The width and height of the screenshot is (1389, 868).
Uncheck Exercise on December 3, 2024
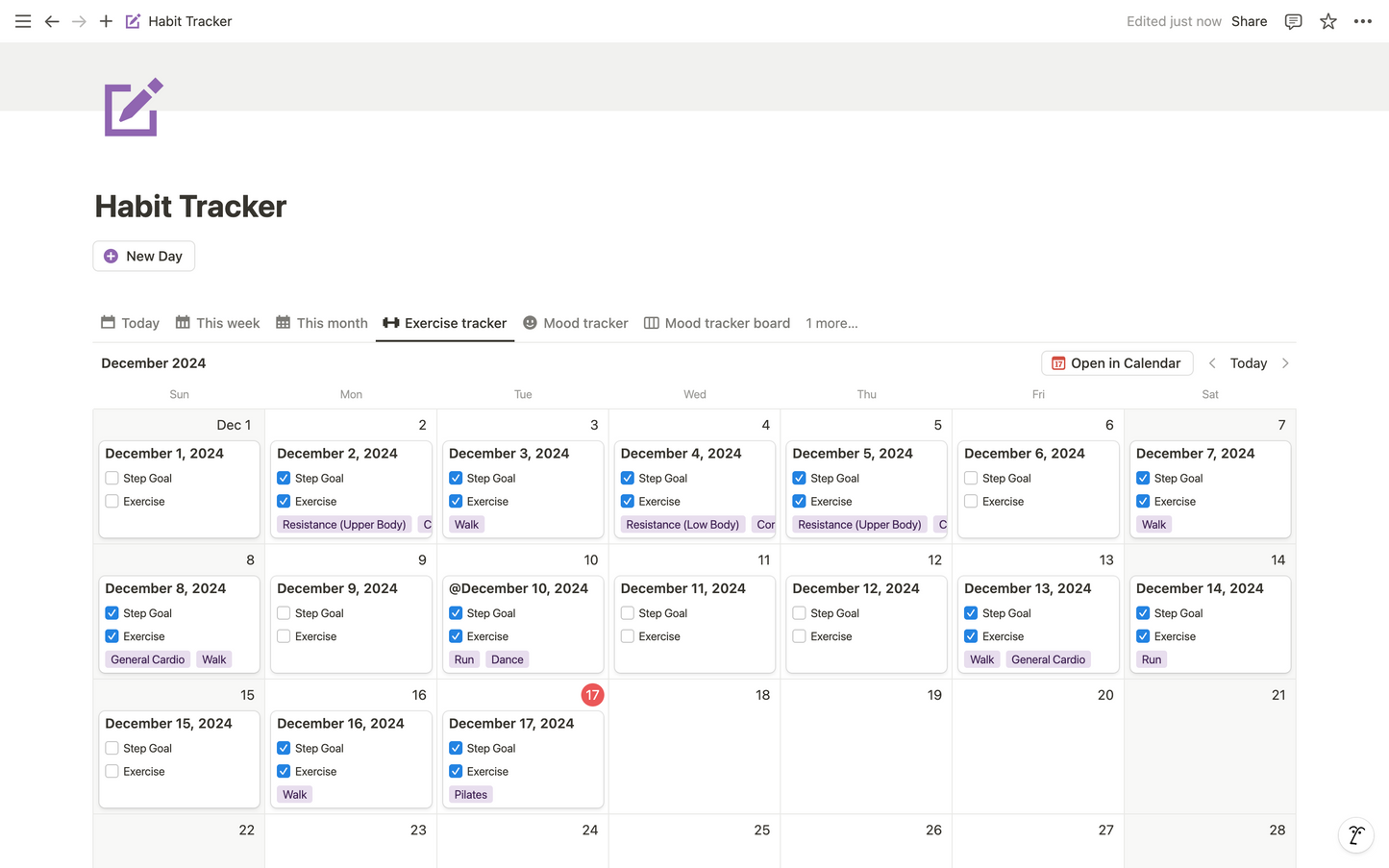tap(456, 501)
